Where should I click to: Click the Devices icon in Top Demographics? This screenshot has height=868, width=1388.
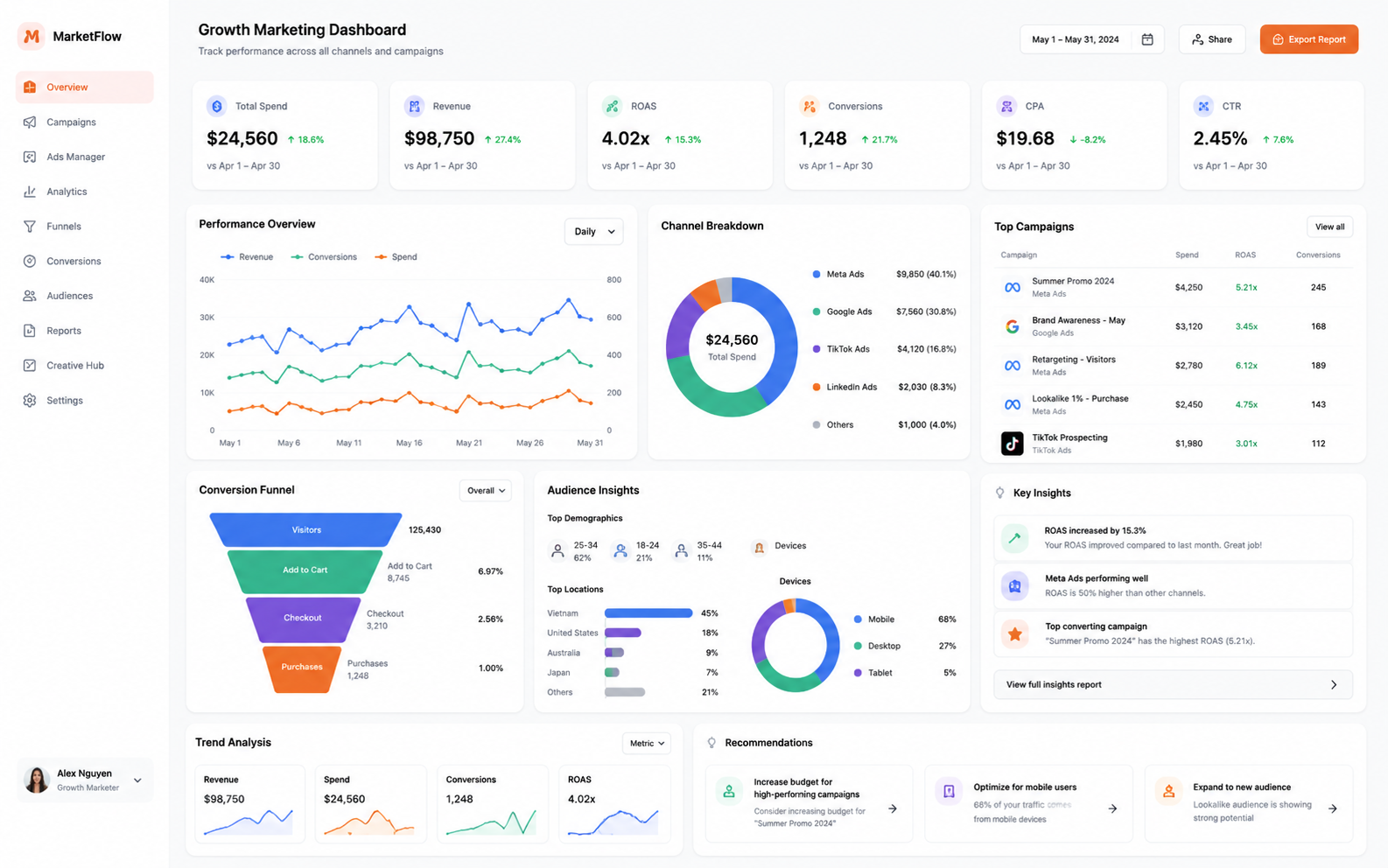tap(759, 547)
